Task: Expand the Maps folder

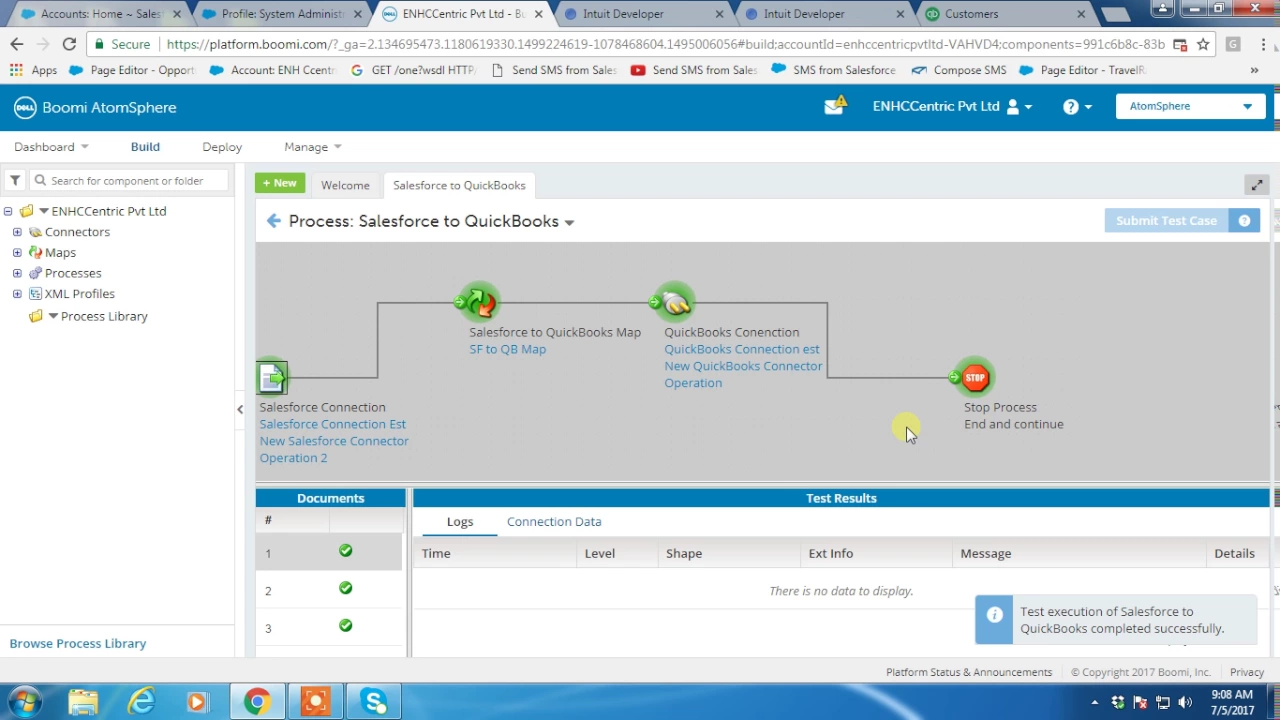Action: 17,253
